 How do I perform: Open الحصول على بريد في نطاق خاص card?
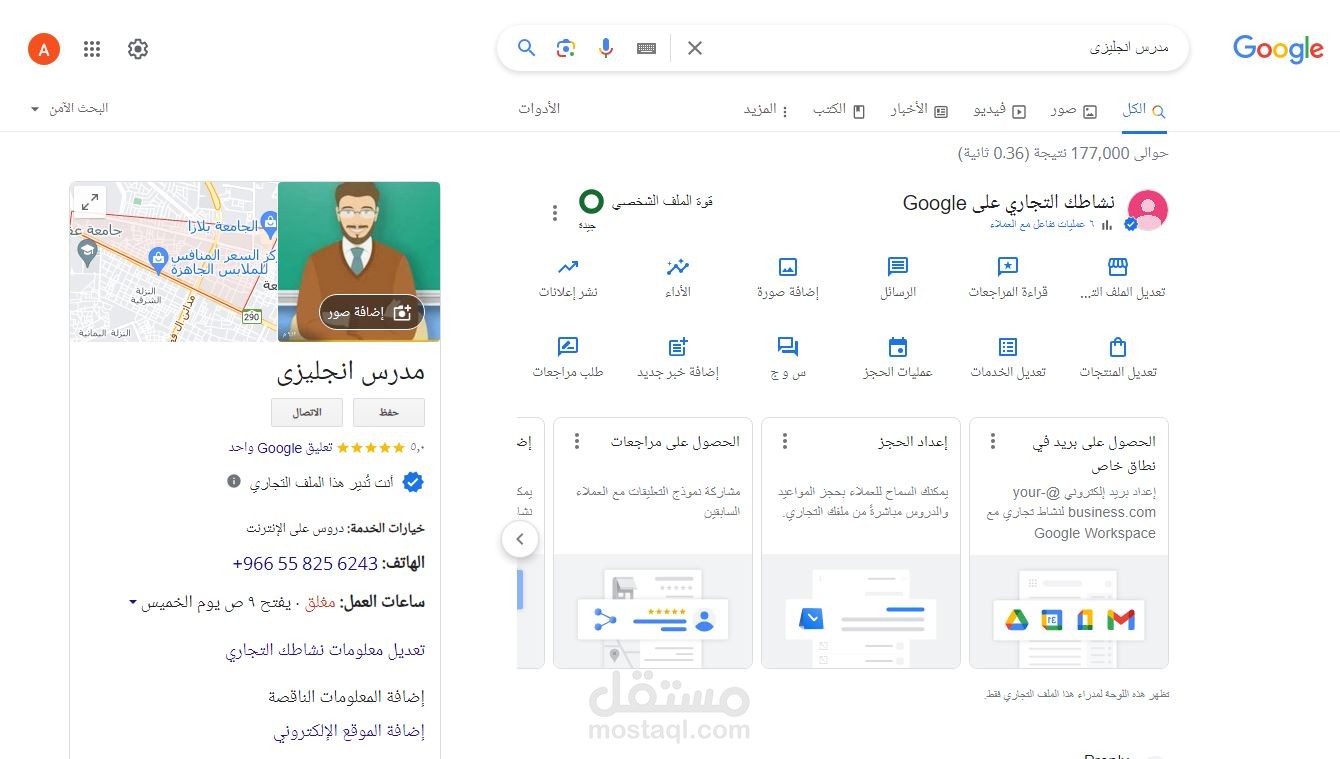pos(1068,543)
